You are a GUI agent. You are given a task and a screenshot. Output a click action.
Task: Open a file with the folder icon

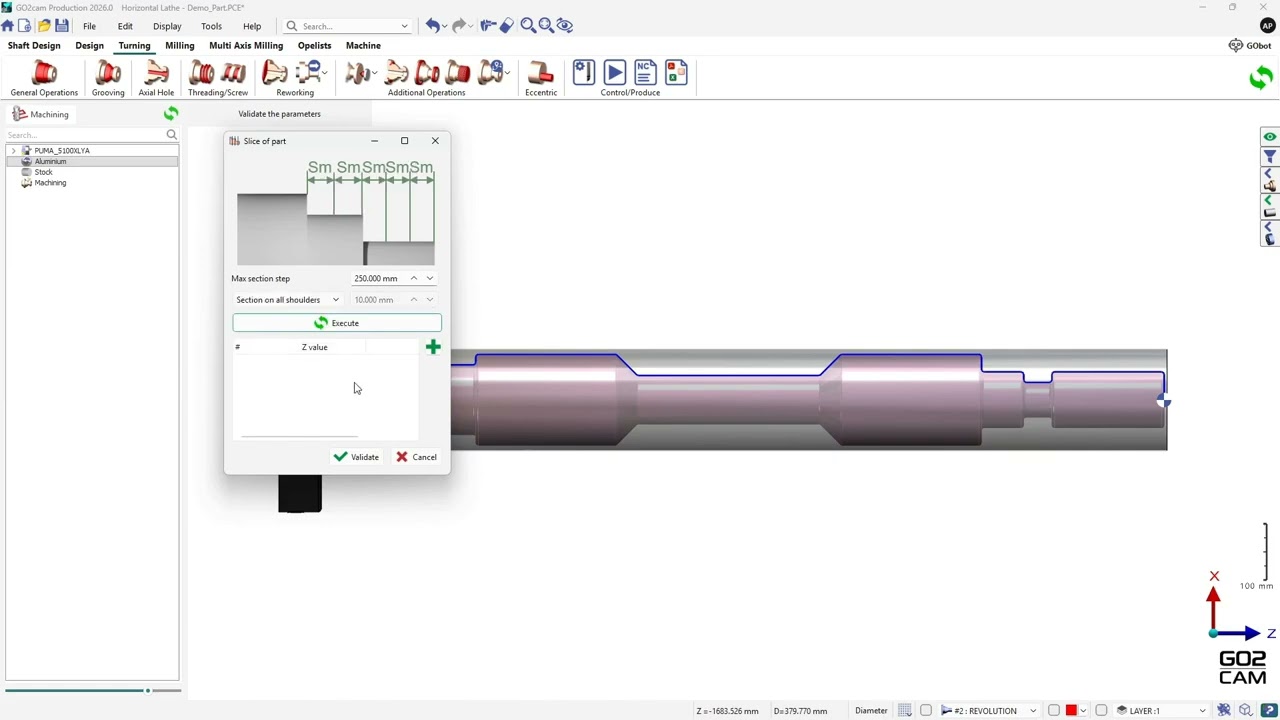click(x=43, y=25)
